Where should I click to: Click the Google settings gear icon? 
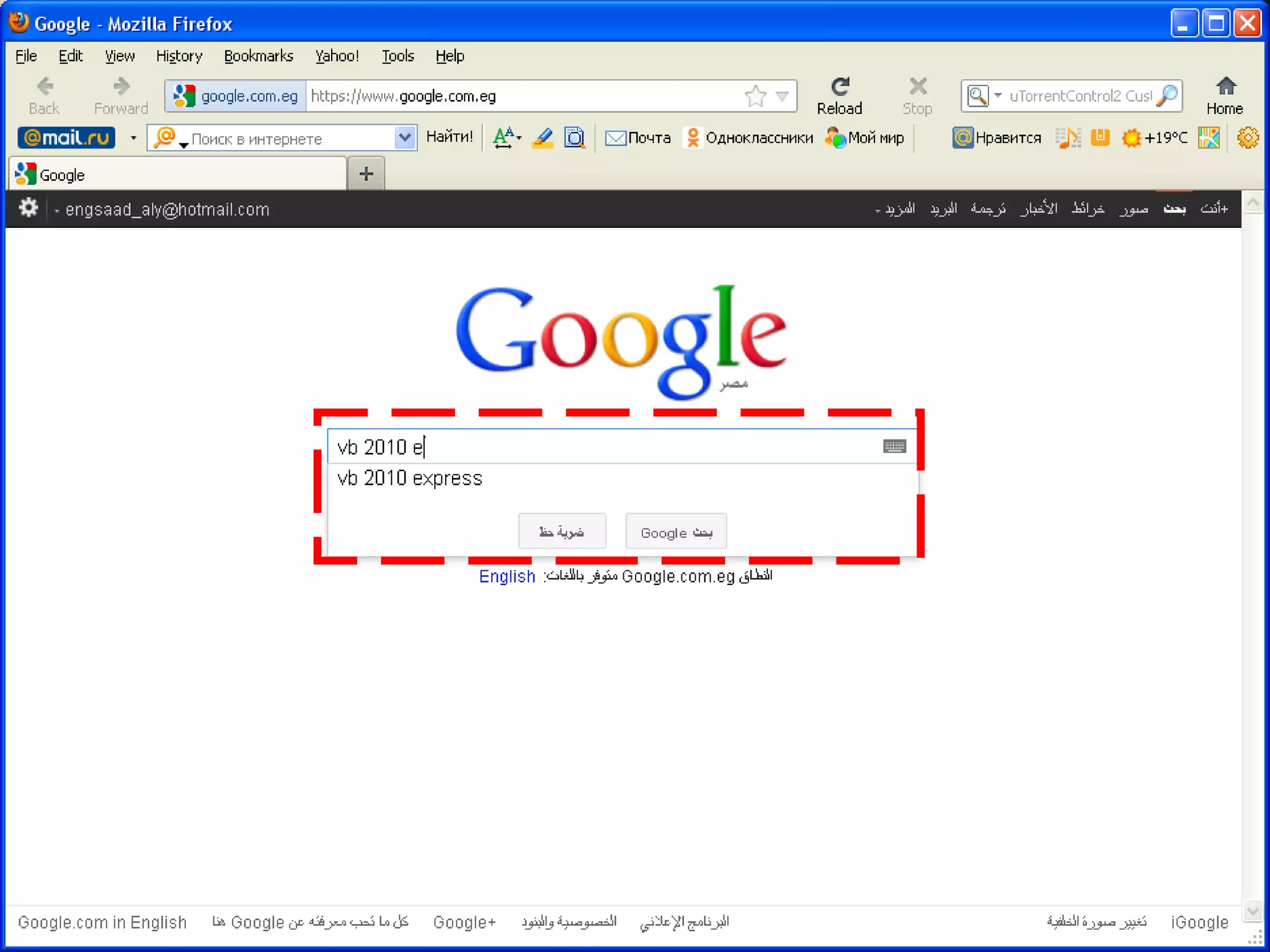tap(28, 208)
